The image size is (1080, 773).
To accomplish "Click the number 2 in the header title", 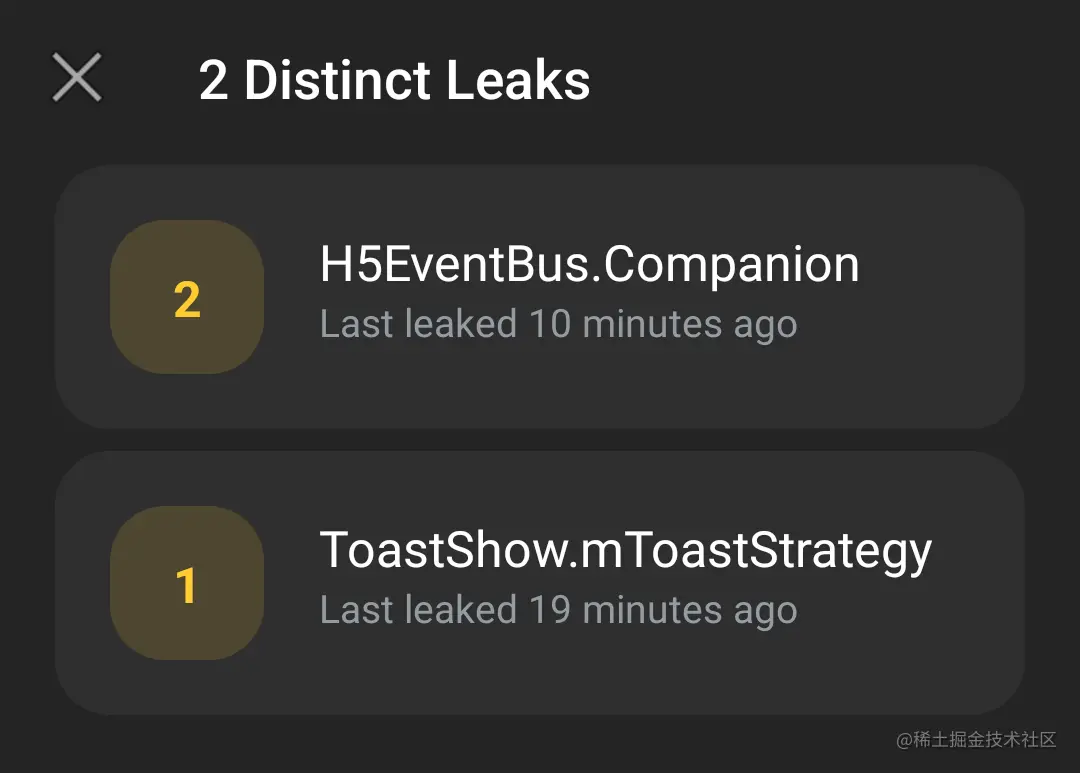I will click(213, 80).
